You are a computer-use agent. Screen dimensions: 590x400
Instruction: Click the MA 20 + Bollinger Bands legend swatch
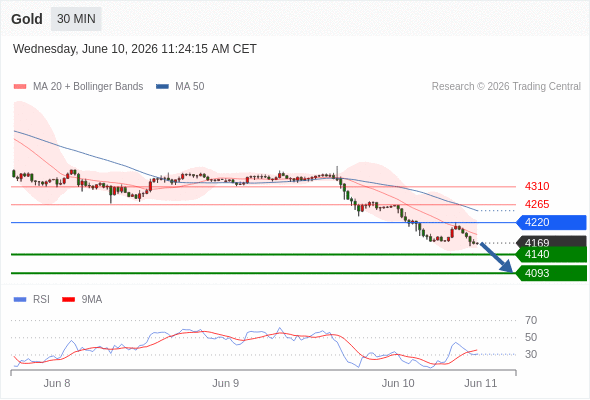point(20,87)
